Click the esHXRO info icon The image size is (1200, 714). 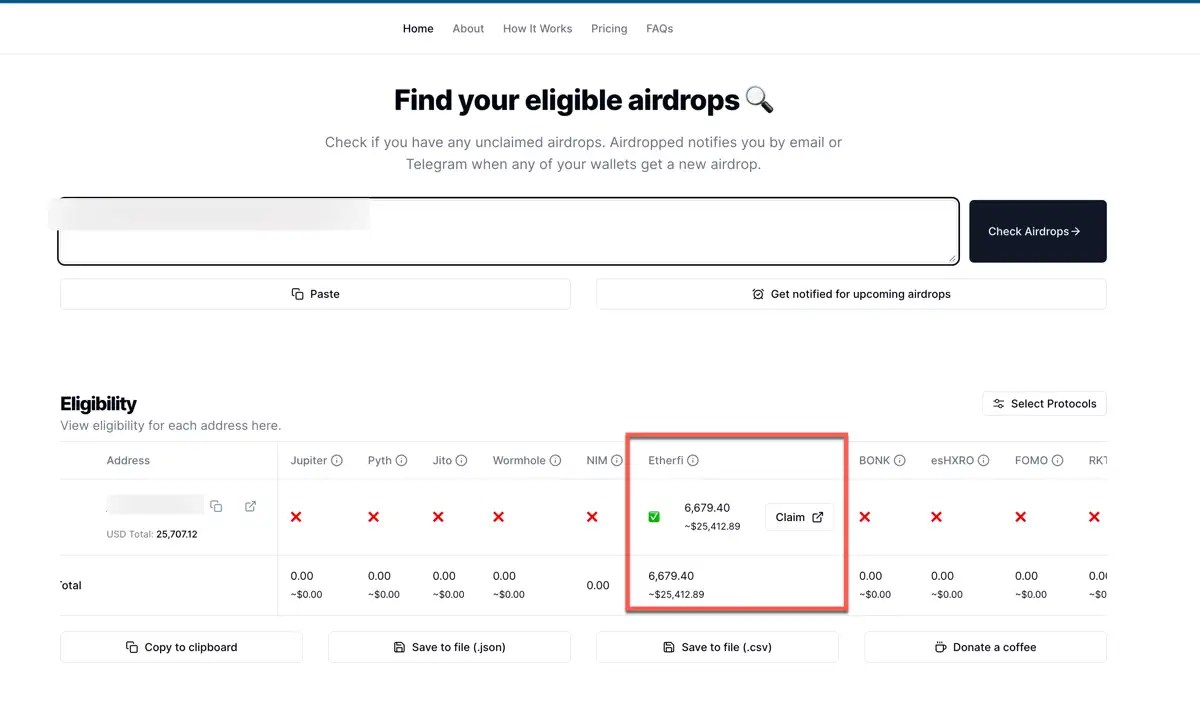[984, 461]
